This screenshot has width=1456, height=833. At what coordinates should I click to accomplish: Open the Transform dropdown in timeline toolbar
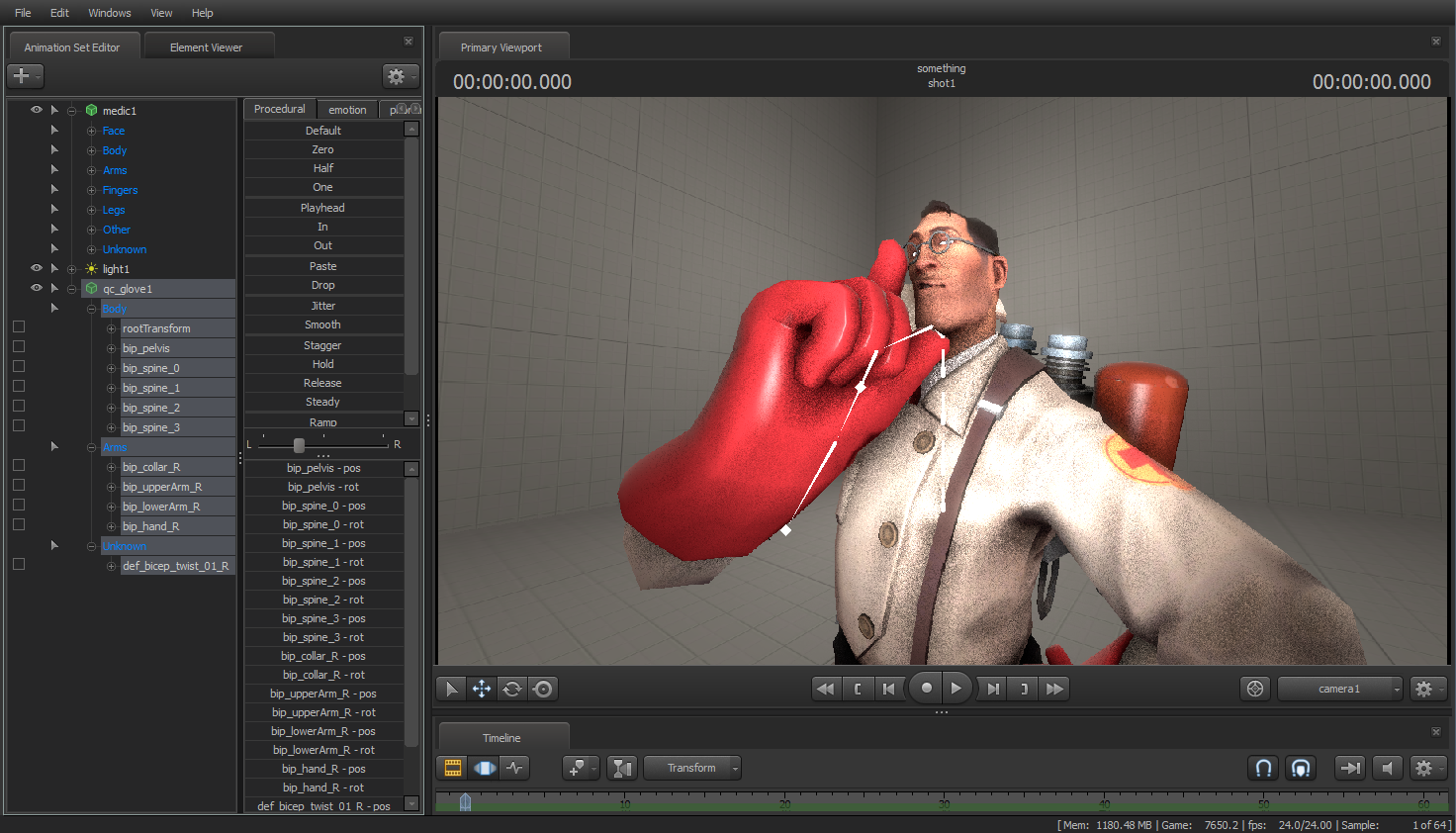[692, 768]
